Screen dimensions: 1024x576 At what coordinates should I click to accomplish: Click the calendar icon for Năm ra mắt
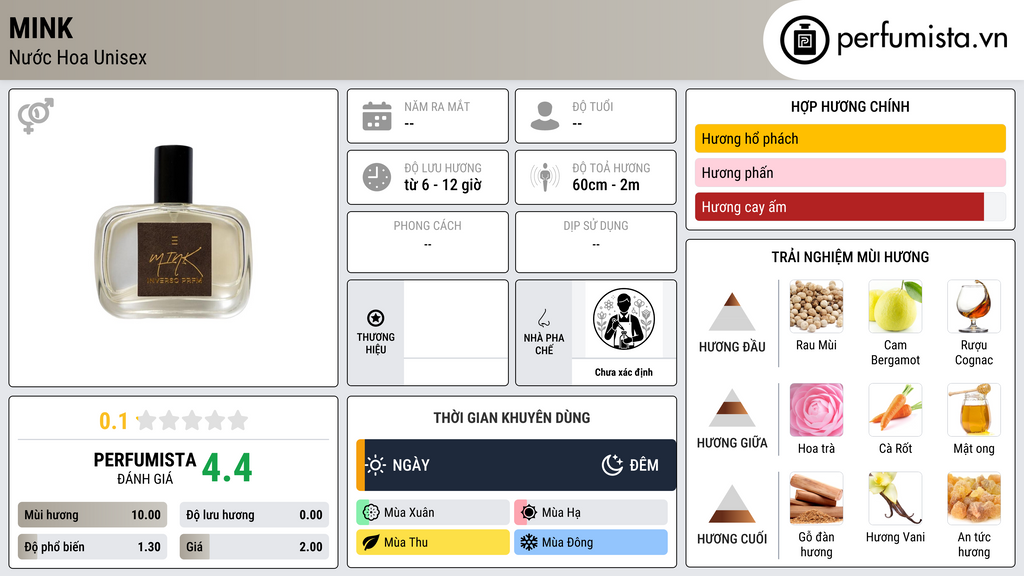pos(377,116)
